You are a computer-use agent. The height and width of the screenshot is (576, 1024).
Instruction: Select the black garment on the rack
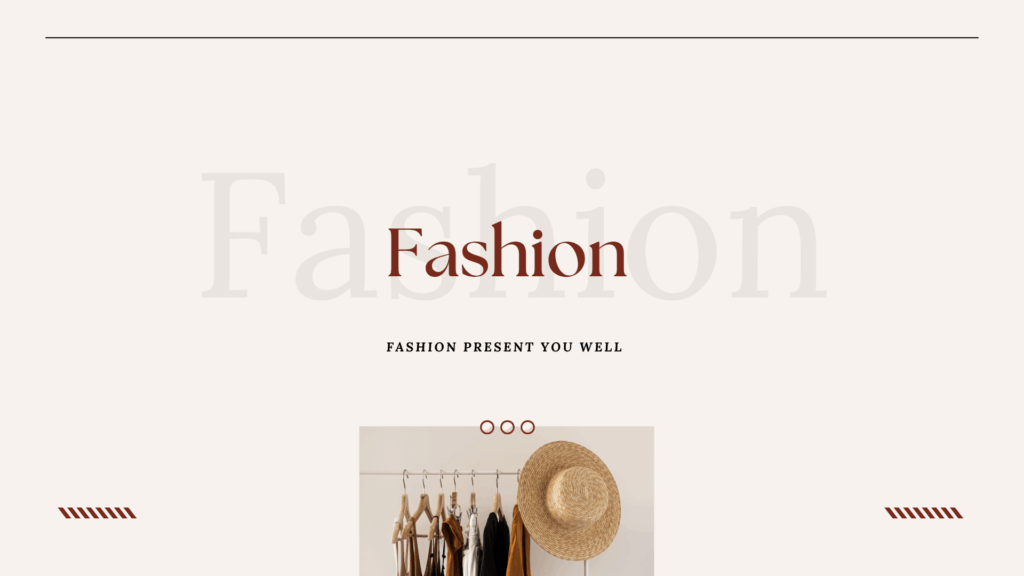pos(496,545)
